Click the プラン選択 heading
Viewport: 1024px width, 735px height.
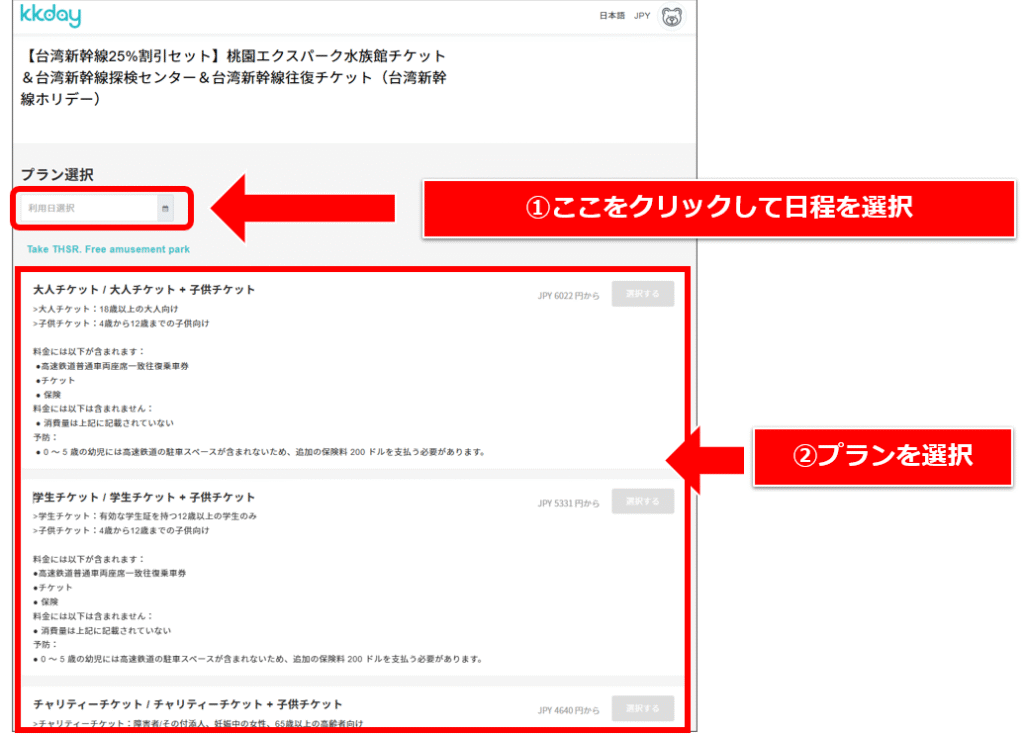pos(57,174)
